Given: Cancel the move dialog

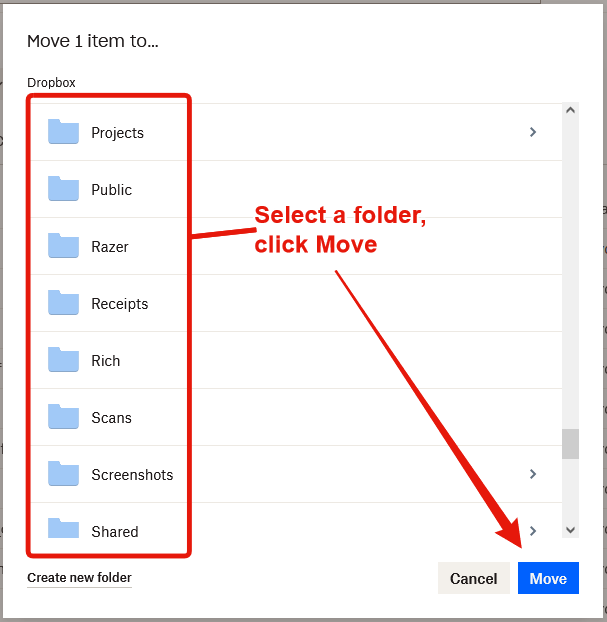Looking at the screenshot, I should point(474,579).
